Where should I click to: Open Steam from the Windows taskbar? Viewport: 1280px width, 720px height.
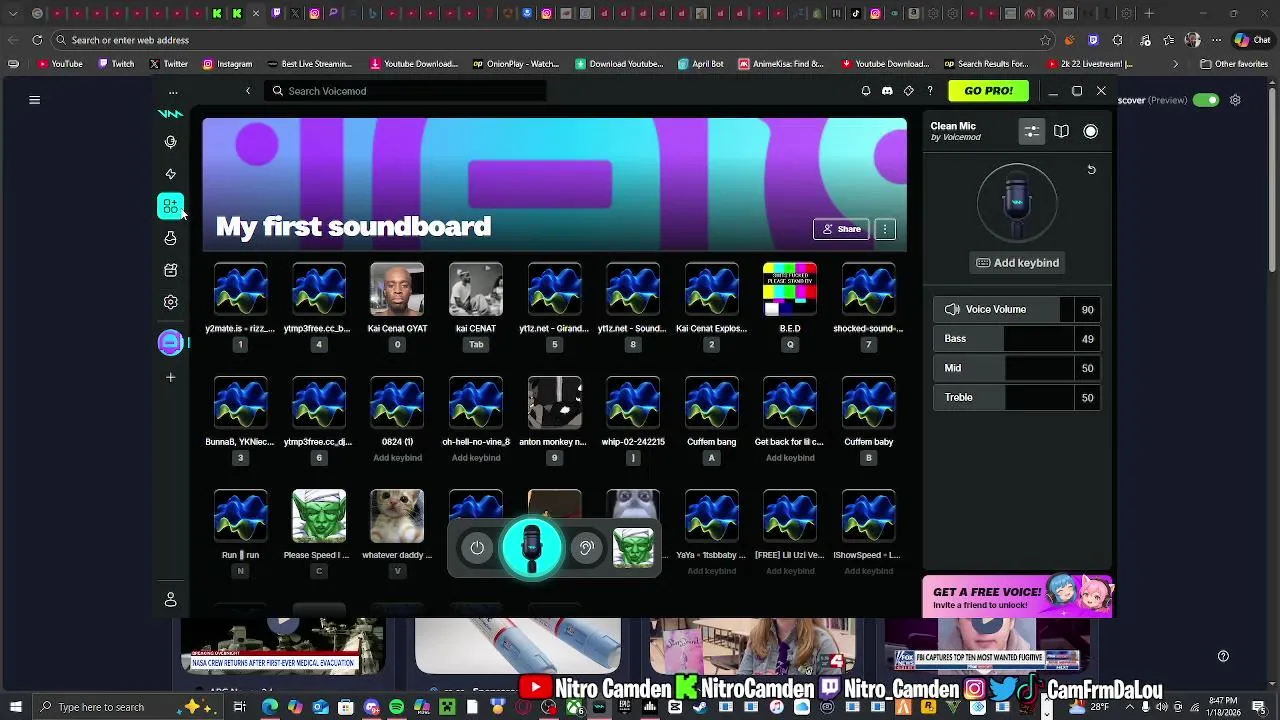pos(701,707)
